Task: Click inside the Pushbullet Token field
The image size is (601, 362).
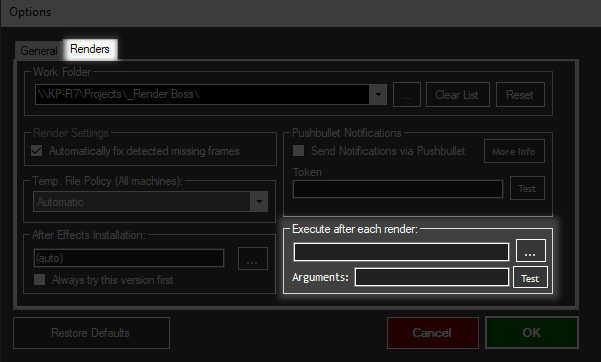Action: click(398, 189)
